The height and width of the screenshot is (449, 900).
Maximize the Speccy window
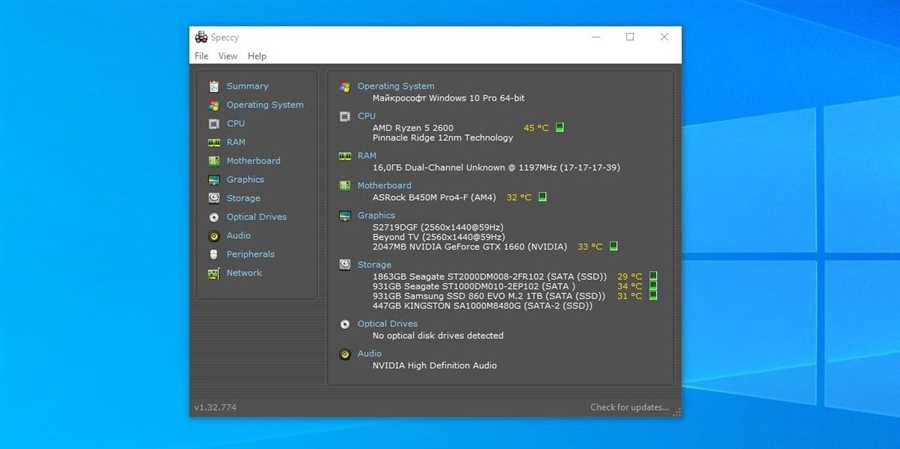click(x=630, y=37)
